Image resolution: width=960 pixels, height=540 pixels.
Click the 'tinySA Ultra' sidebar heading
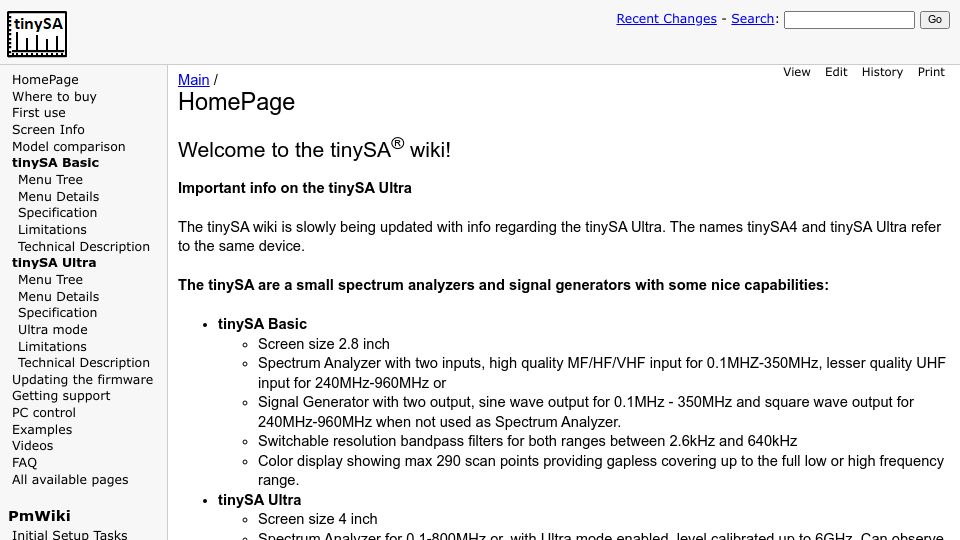[x=54, y=263]
